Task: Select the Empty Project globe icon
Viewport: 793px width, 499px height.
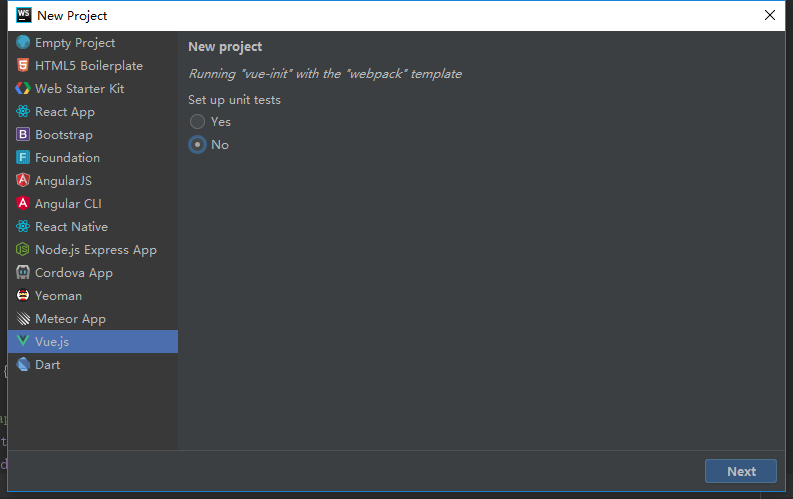Action: [23, 42]
